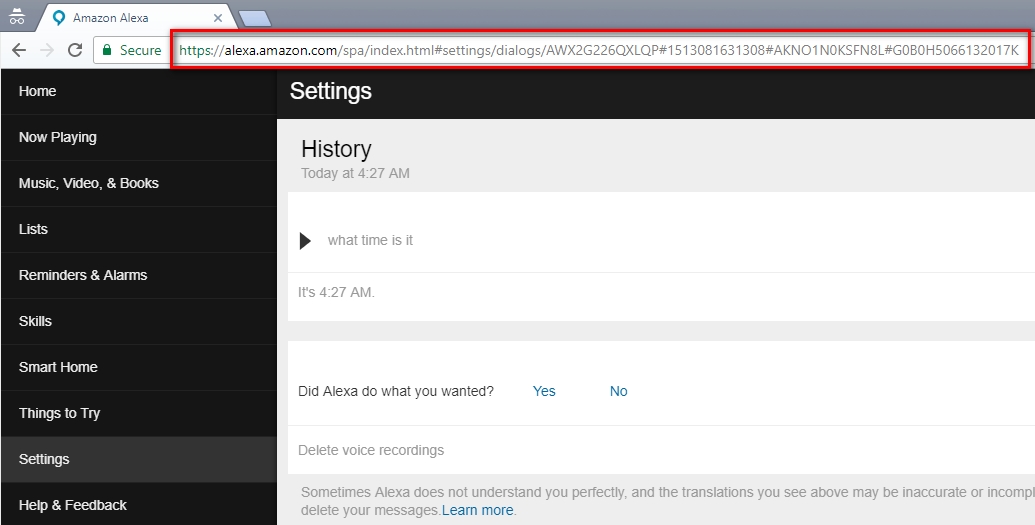This screenshot has height=525, width=1035.
Task: Click the Alexa favicon on the tab
Action: click(x=59, y=18)
